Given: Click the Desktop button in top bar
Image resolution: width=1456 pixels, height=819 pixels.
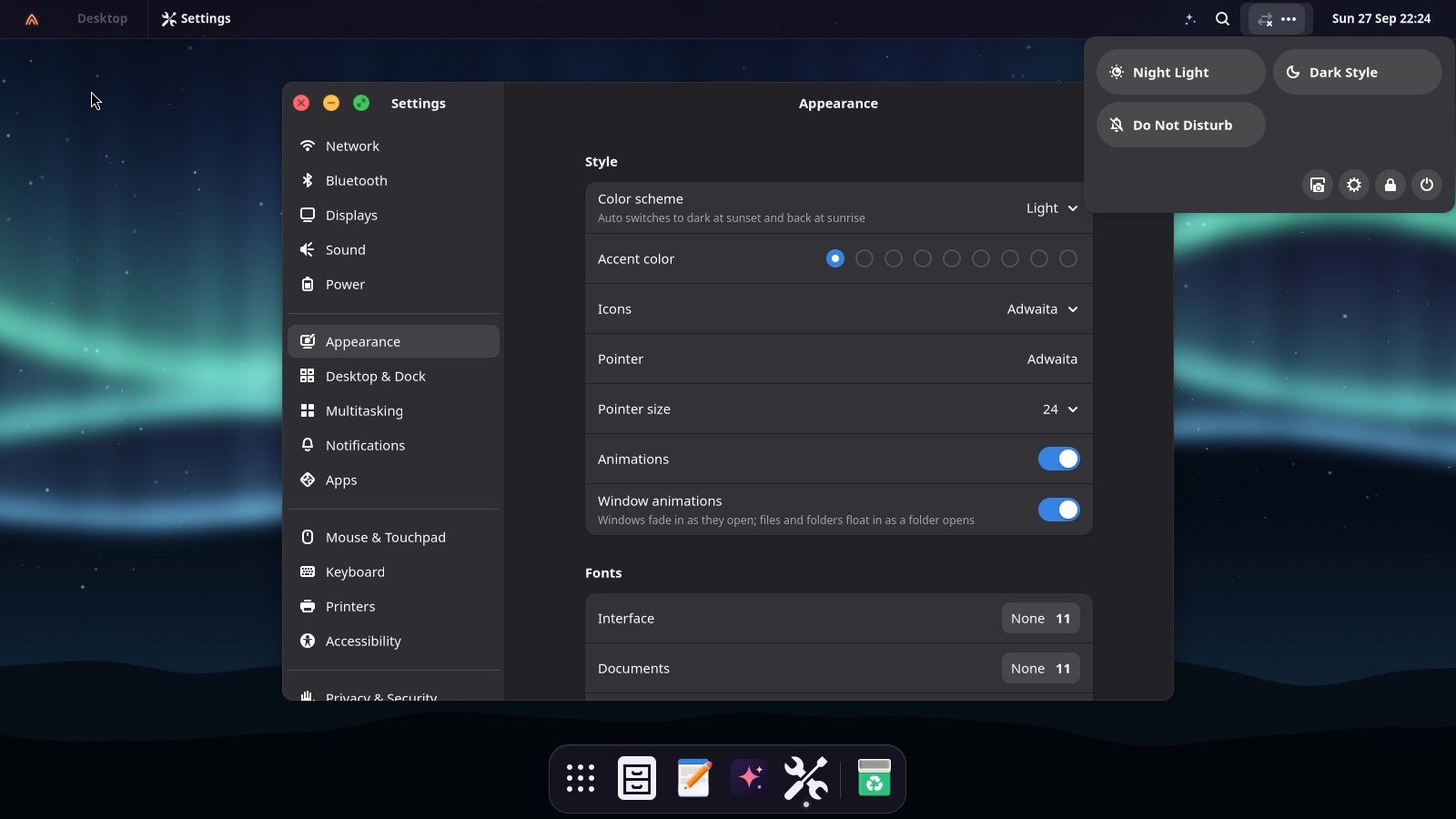Looking at the screenshot, I should (102, 18).
